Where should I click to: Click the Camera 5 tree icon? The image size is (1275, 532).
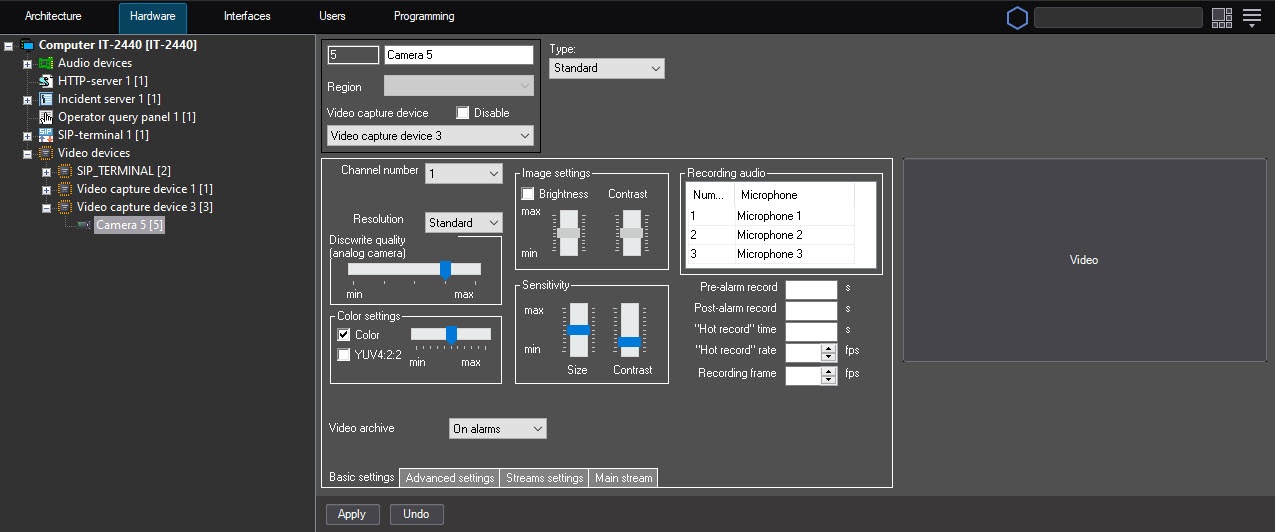click(84, 225)
